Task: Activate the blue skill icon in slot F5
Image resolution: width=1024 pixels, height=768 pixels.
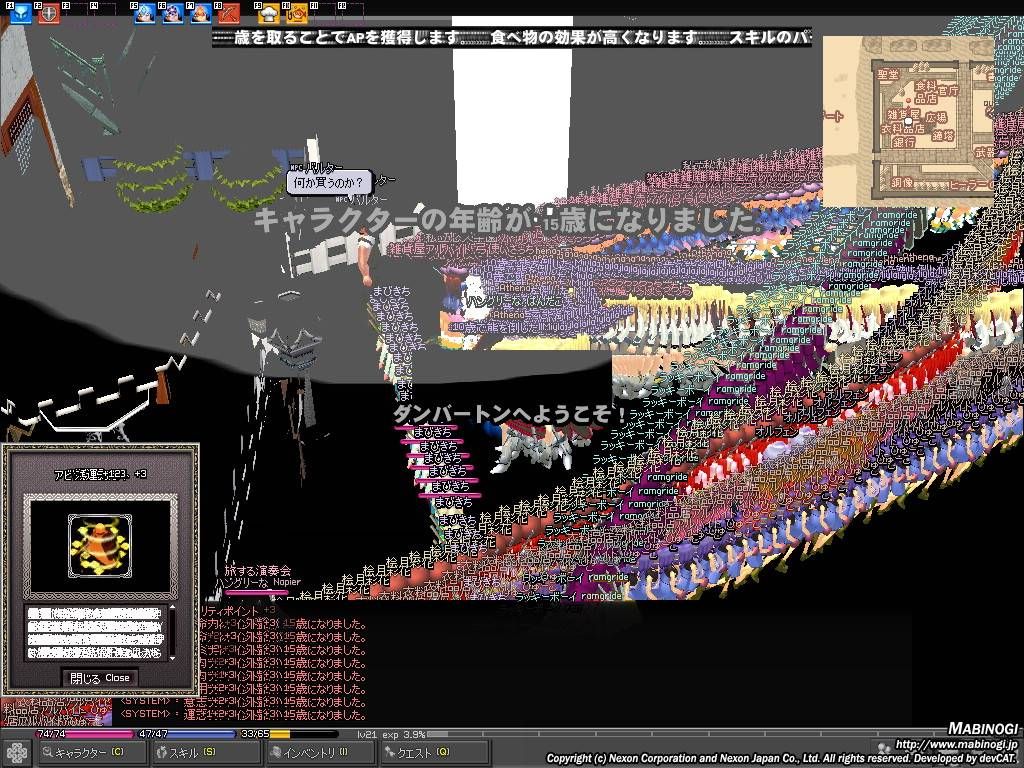Action: pyautogui.click(x=144, y=12)
